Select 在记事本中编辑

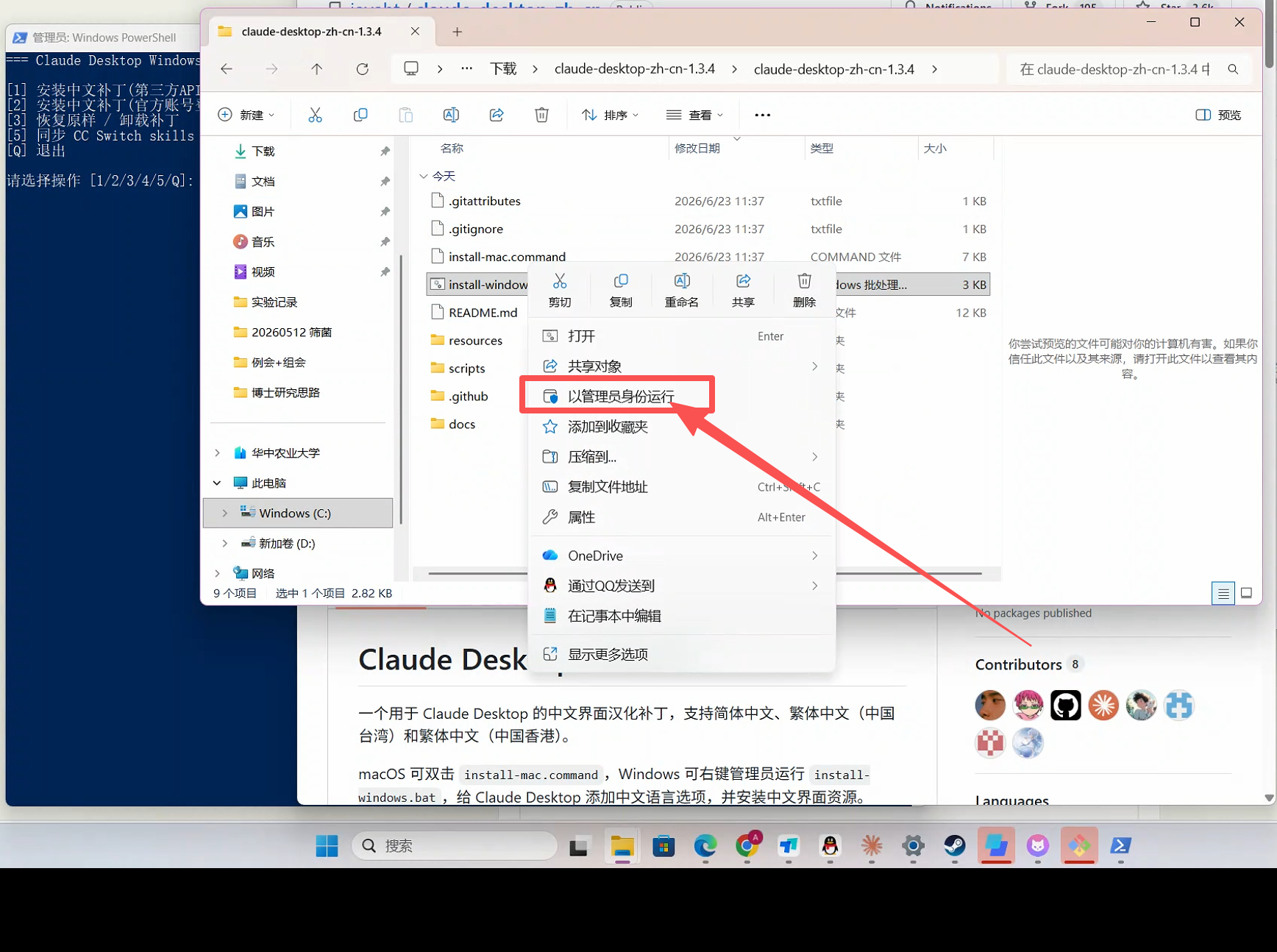coord(682,616)
